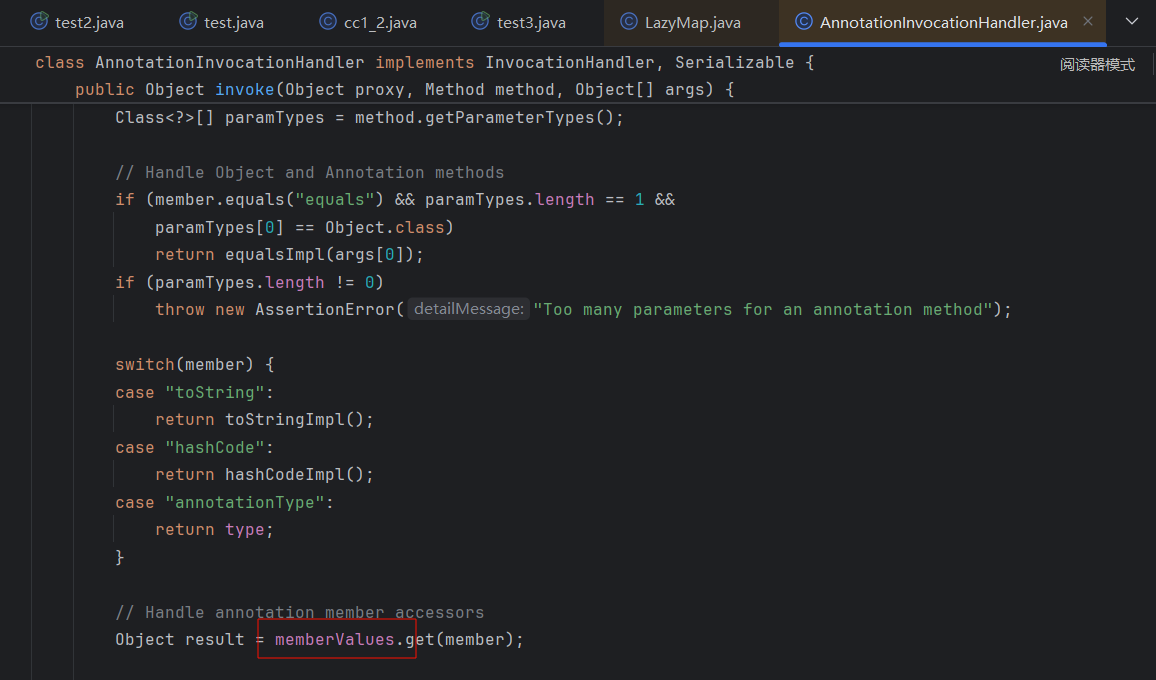Click the test2.java file icon
1156x680 pixels.
39,22
